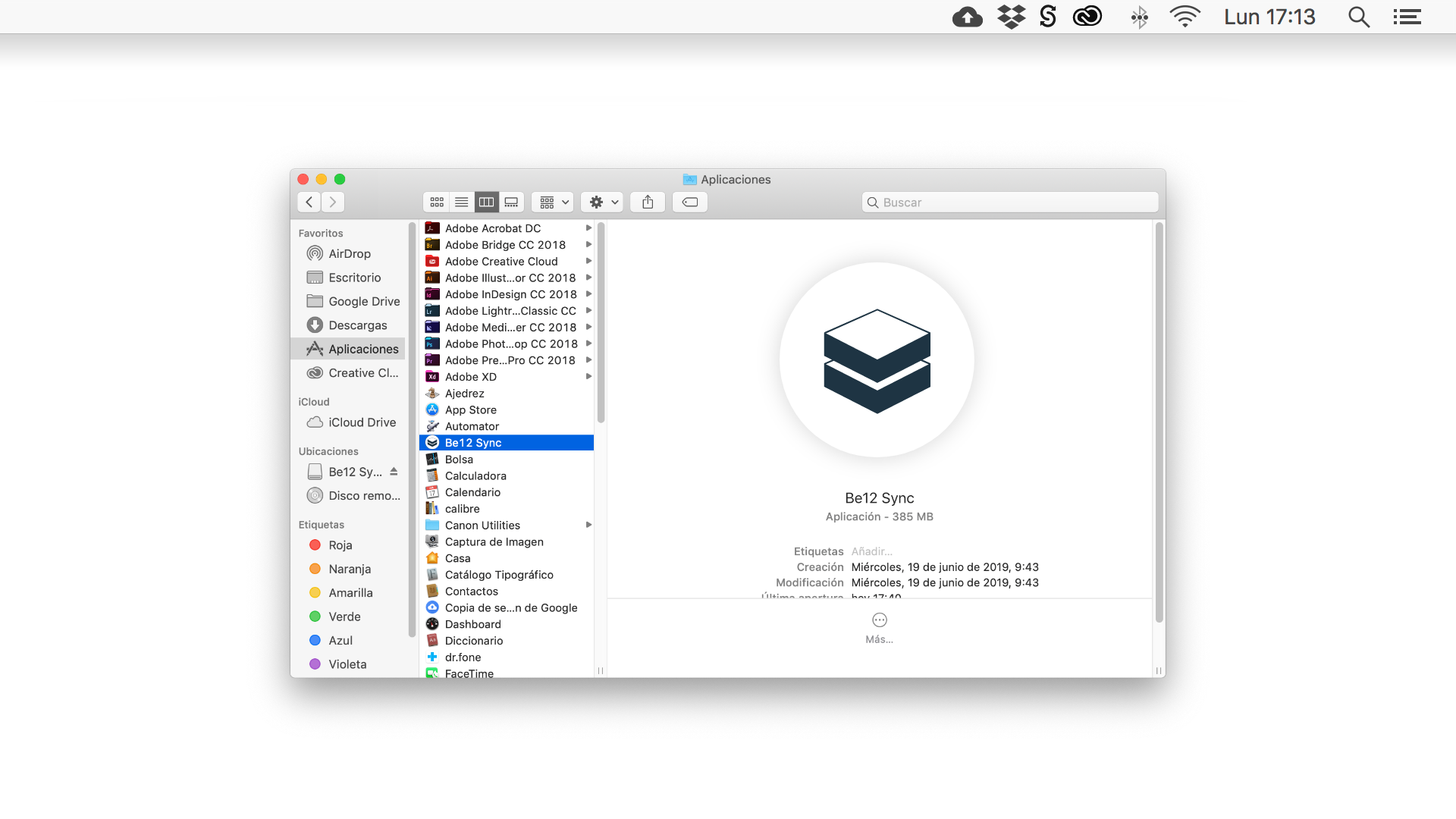Open Dropbox menu bar icon
Screen dimensions: 1456x819
(1011, 17)
